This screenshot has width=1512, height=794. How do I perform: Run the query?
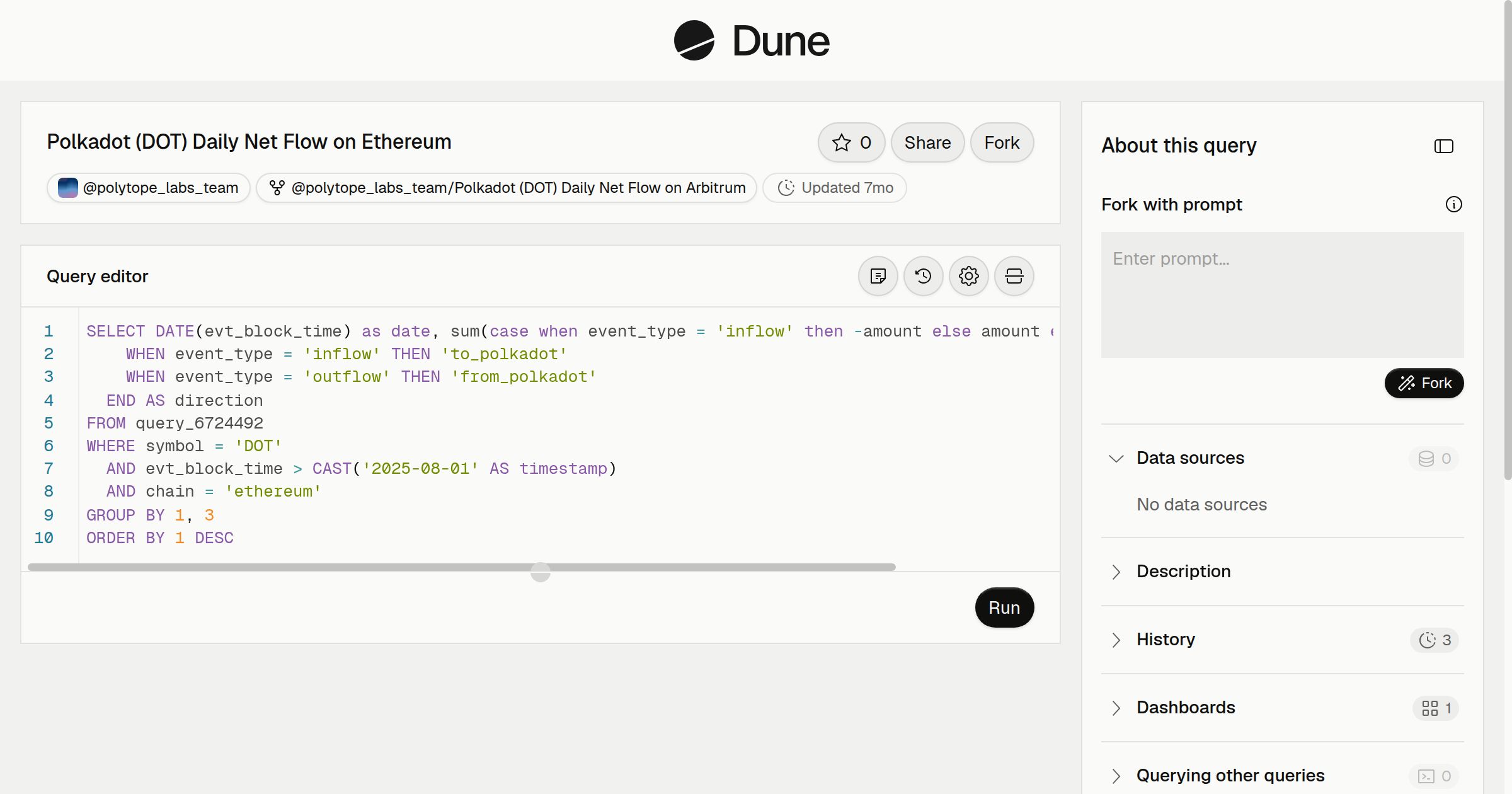click(x=1004, y=607)
